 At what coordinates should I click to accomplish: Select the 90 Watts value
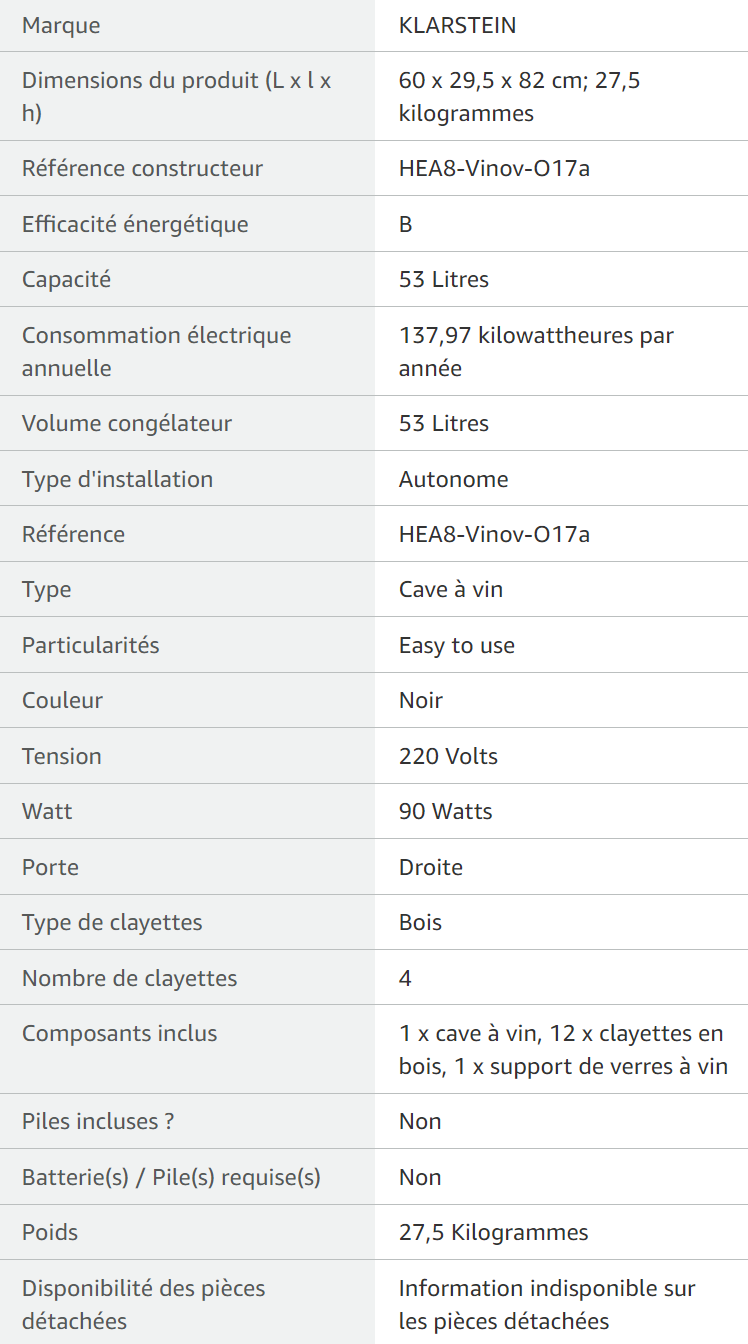(446, 811)
